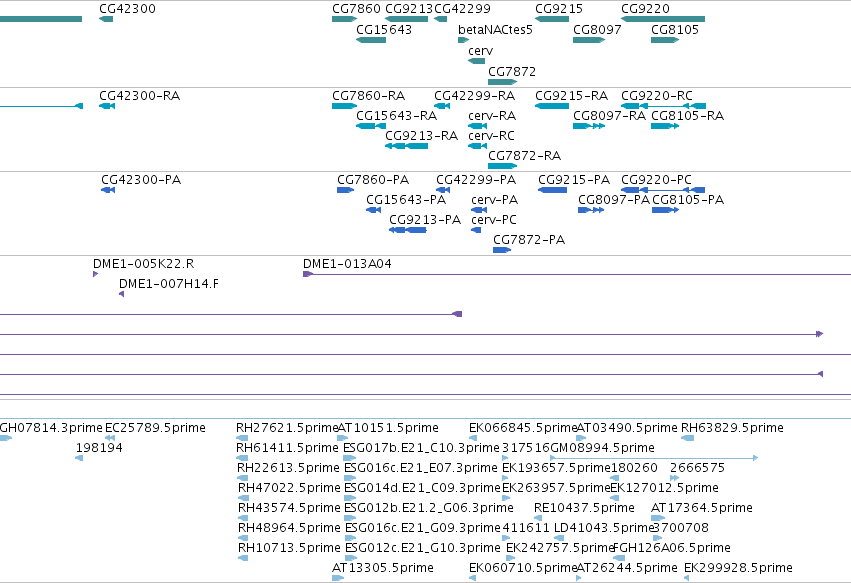The image size is (851, 583).
Task: Click the CG8105-RA transcript
Action: pyautogui.click(x=665, y=126)
